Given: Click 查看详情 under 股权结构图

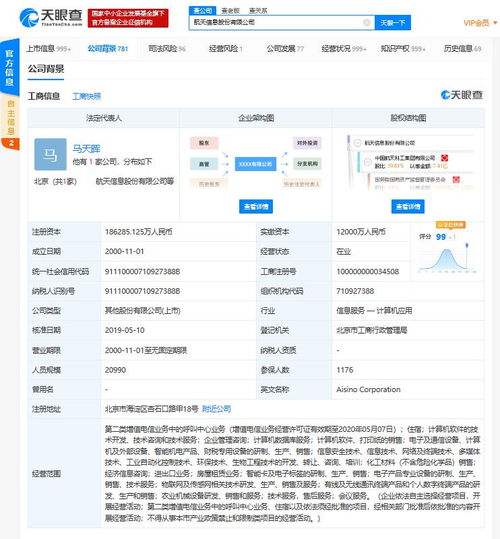Looking at the screenshot, I should pos(408,206).
